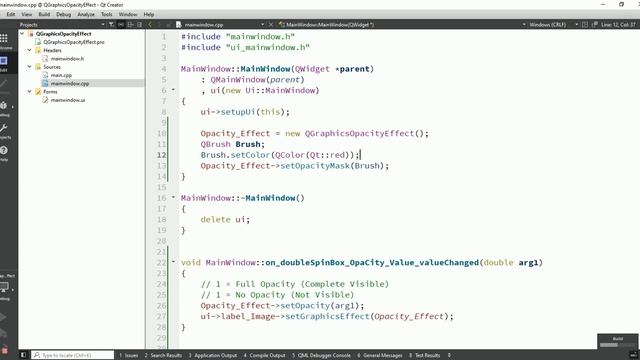
Task: Collapse the Headers folder
Action: [29, 50]
